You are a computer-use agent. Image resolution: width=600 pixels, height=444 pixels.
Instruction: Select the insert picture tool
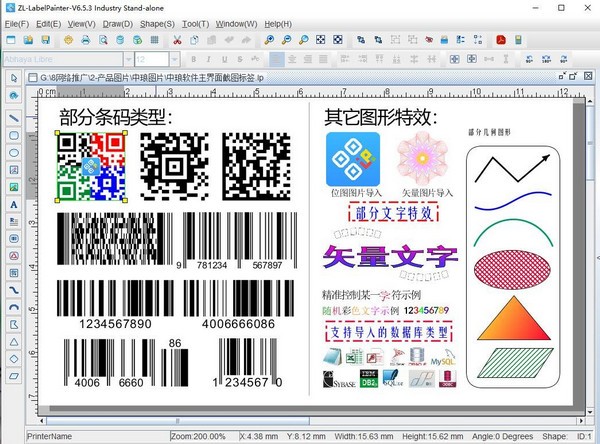pyautogui.click(x=14, y=187)
